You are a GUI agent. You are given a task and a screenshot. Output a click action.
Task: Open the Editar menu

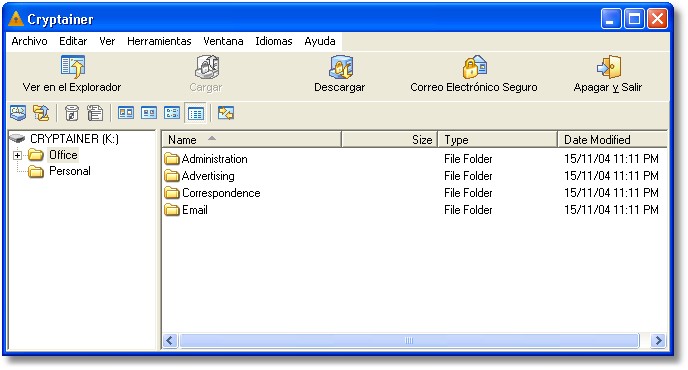click(x=73, y=41)
